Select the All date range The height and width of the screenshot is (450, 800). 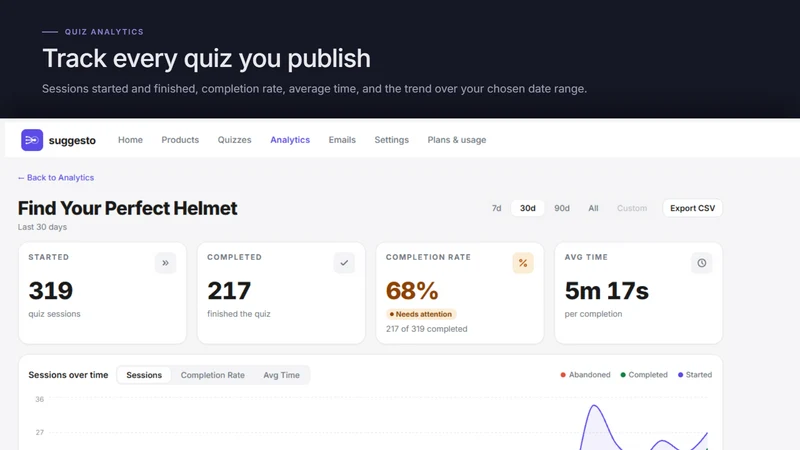click(593, 208)
